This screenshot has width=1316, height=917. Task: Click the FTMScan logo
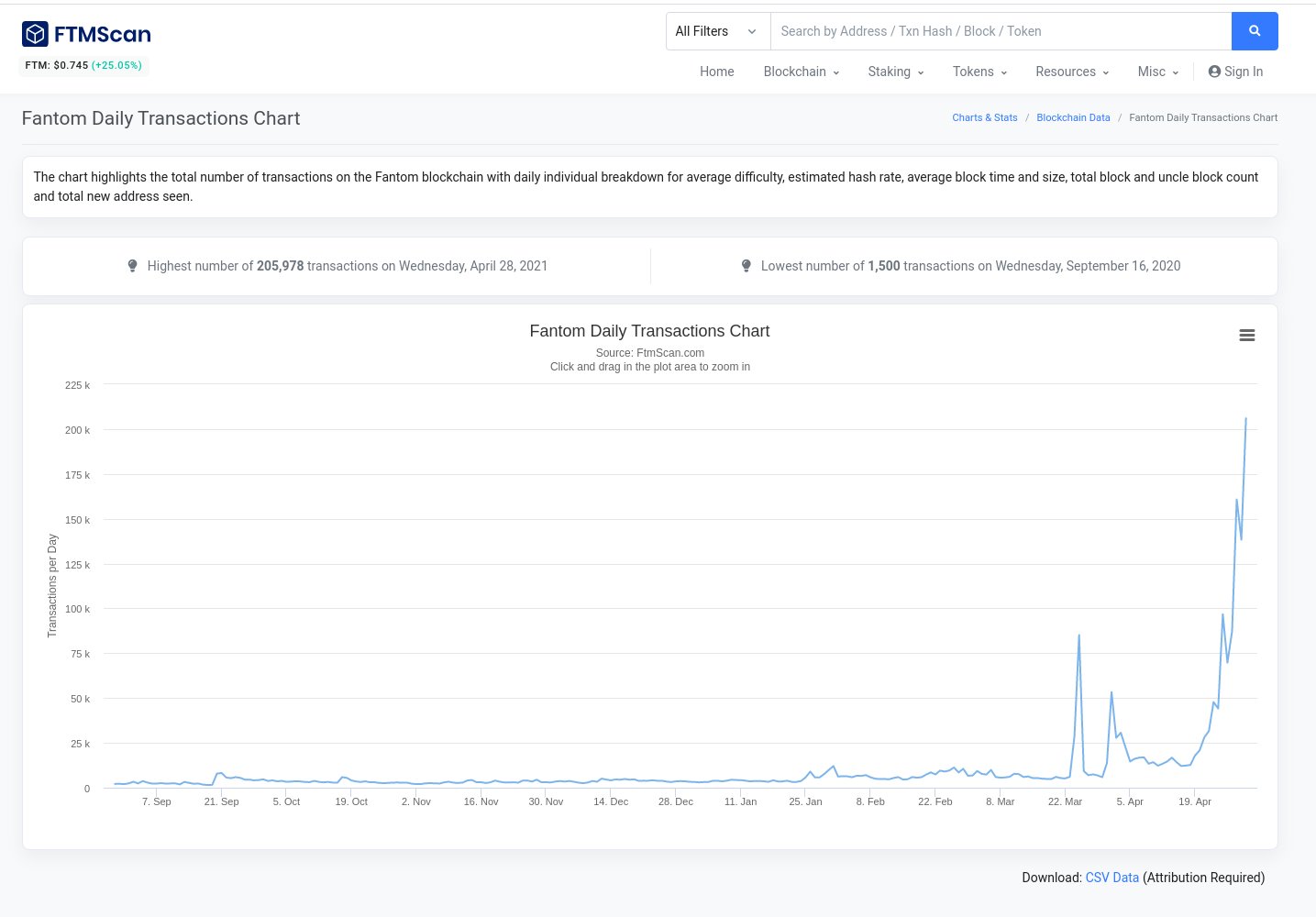click(86, 34)
